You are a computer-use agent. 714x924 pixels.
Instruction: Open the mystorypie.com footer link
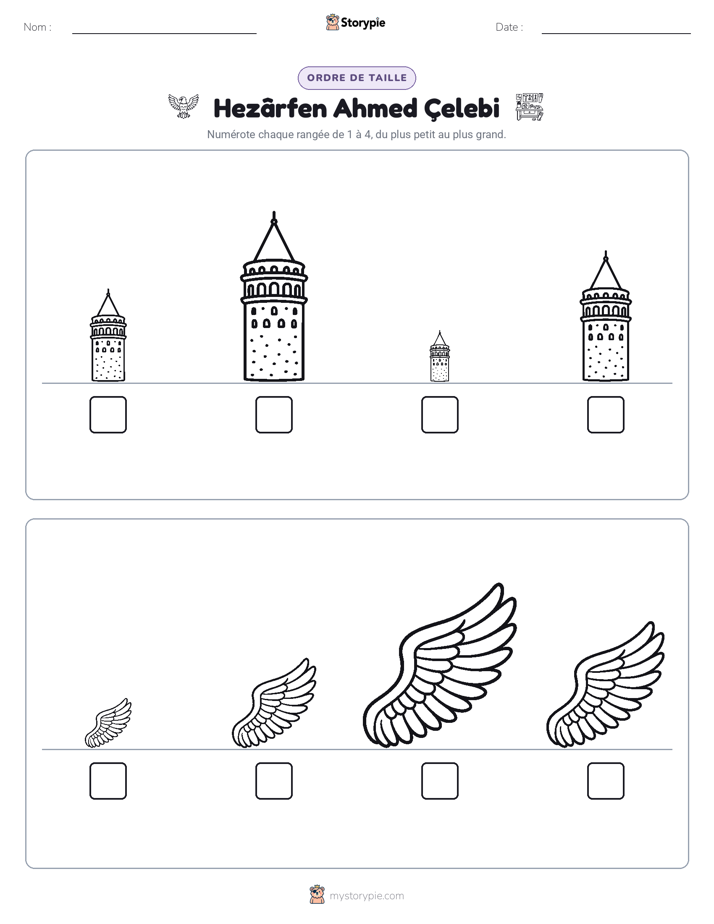pyautogui.click(x=366, y=896)
